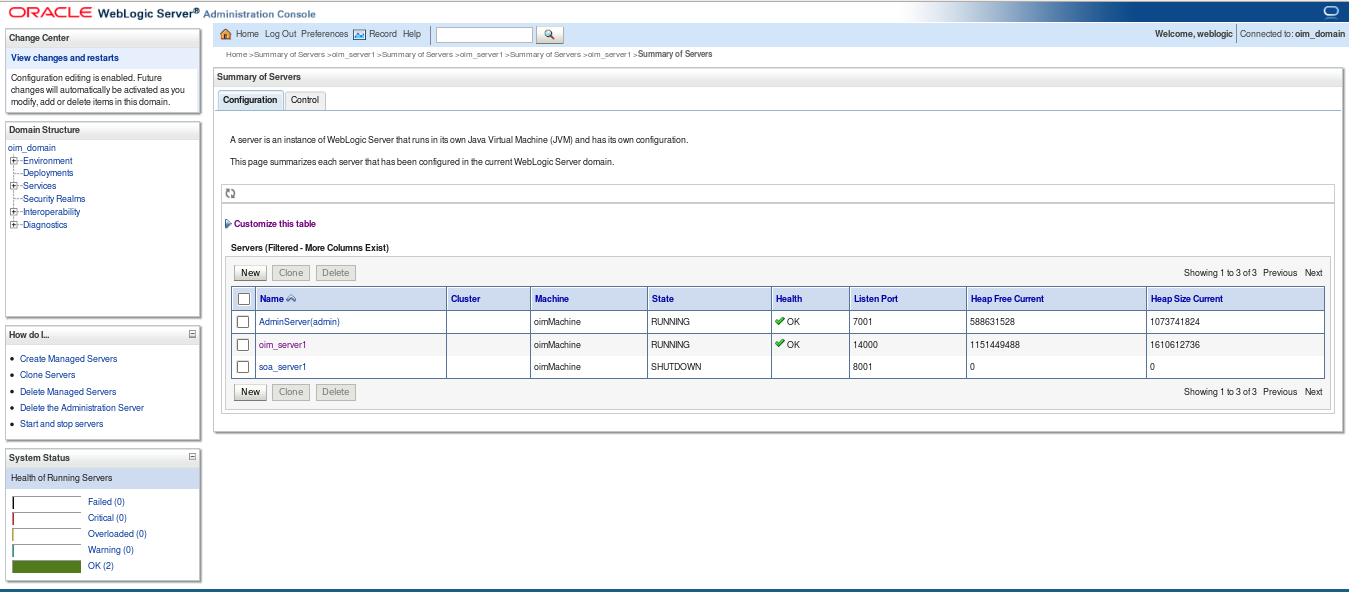Click the New button to create a server

[x=249, y=272]
